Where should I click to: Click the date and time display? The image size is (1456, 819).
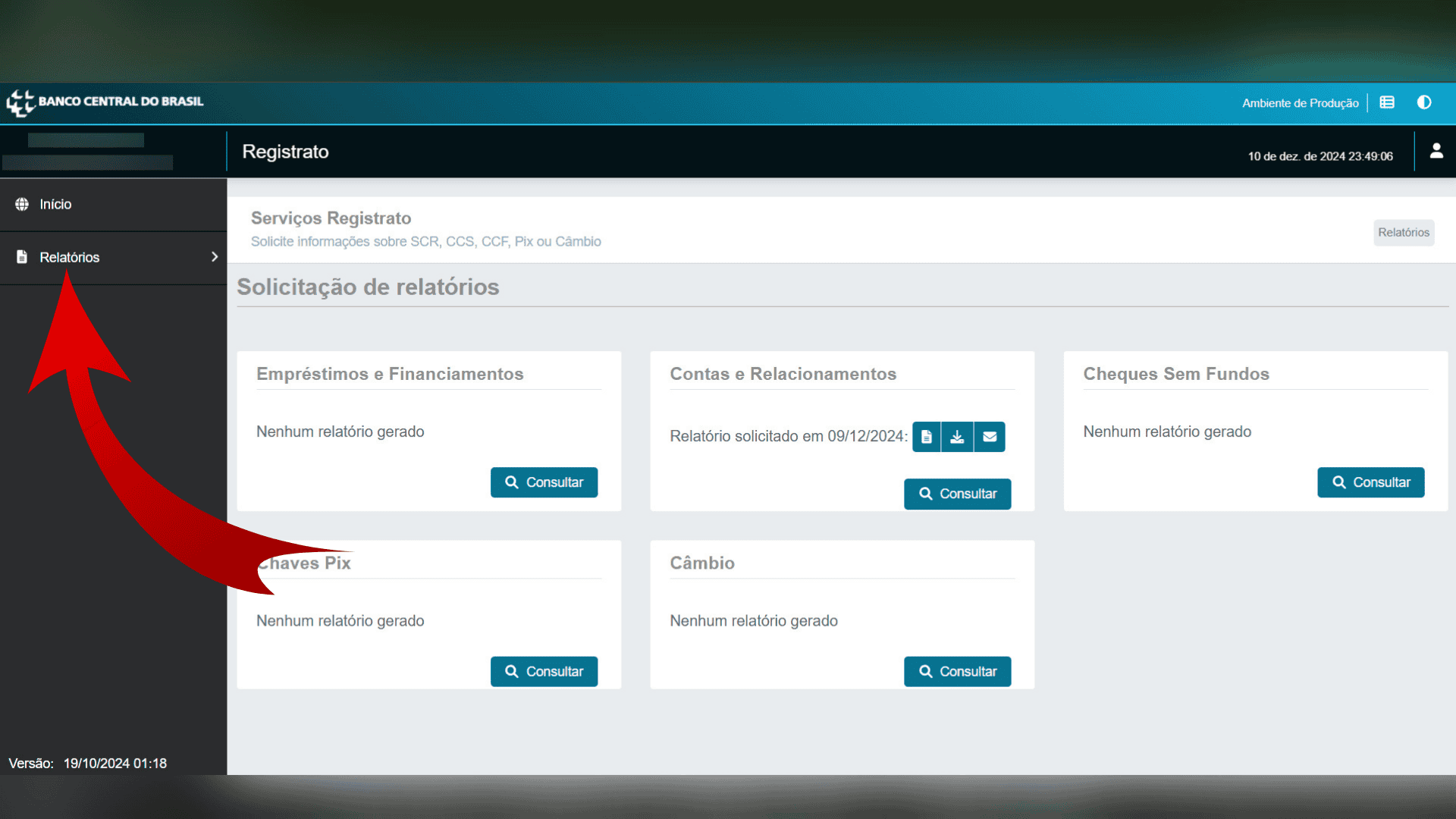[1320, 156]
